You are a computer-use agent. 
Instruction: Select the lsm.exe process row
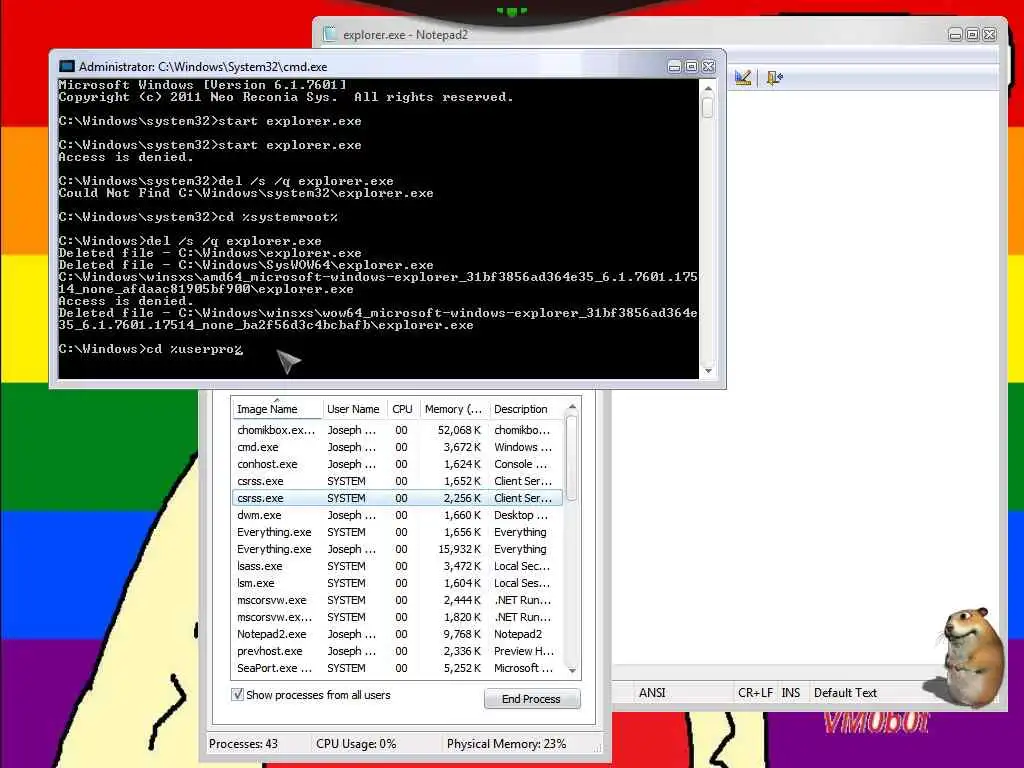tap(397, 583)
